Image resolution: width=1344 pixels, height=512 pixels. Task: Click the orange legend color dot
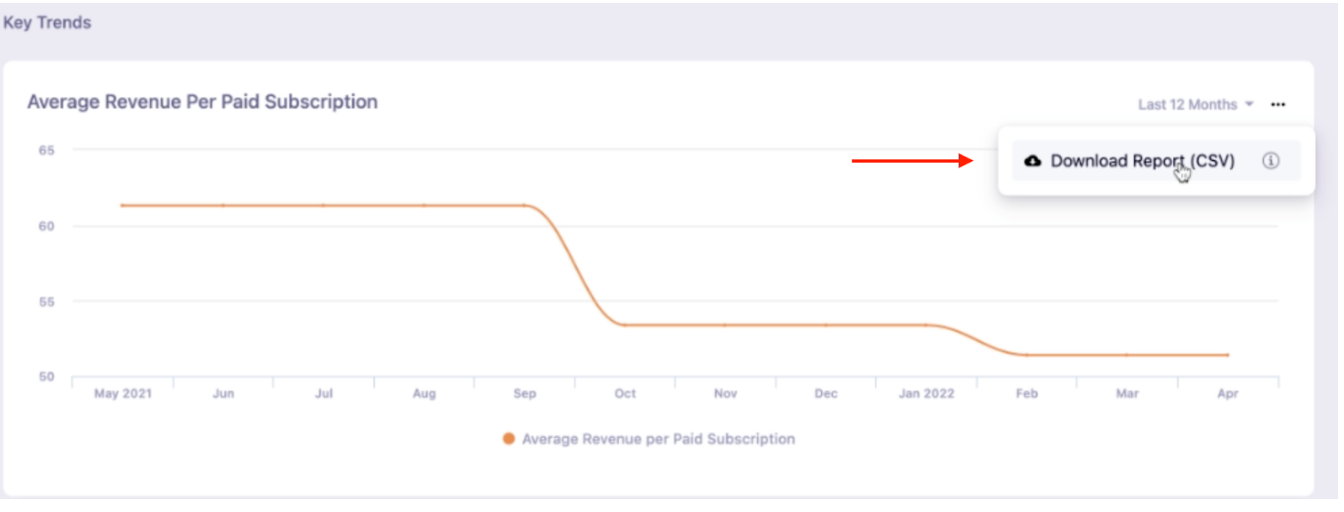click(x=509, y=439)
